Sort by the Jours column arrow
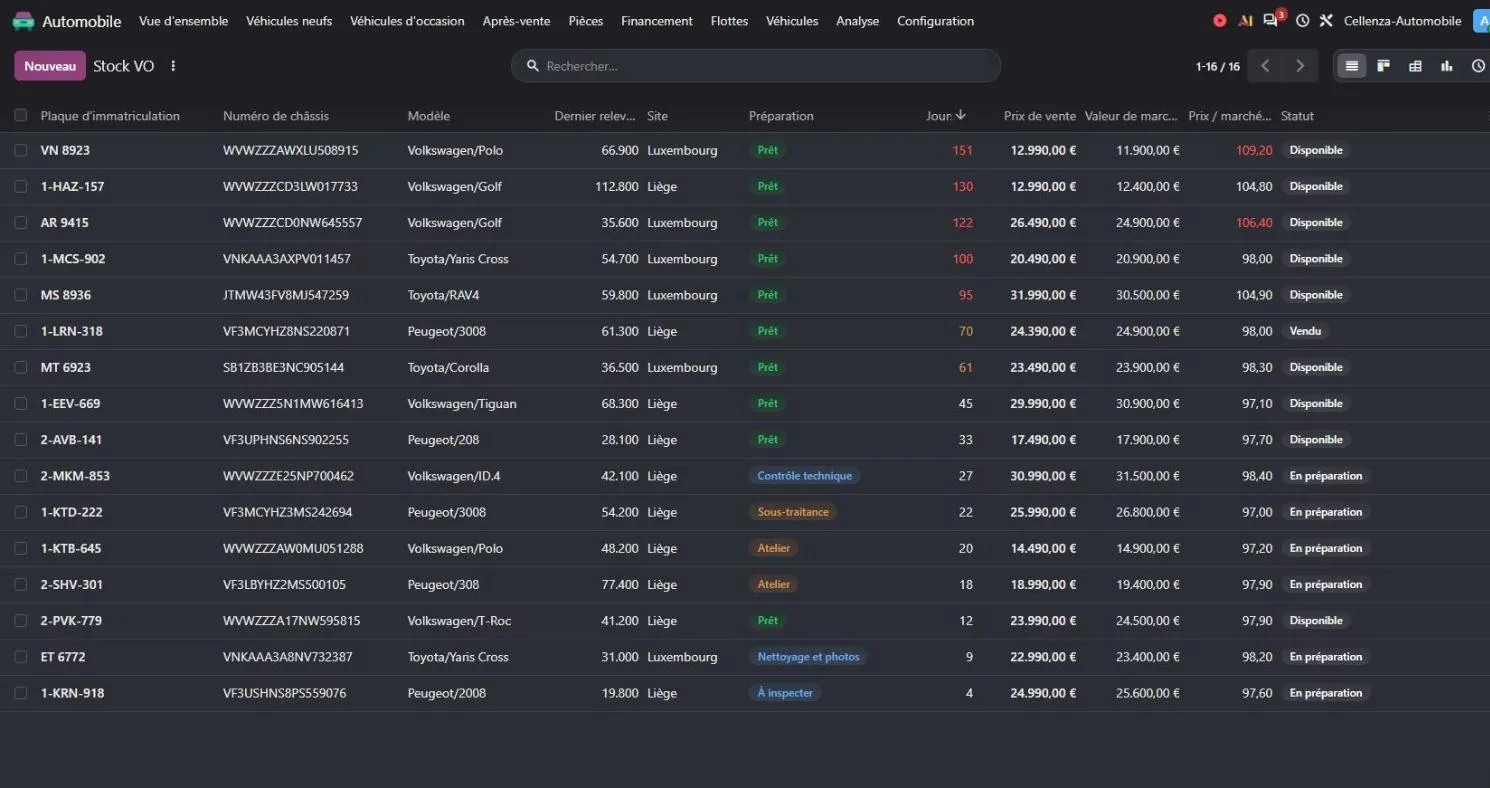The height and width of the screenshot is (788, 1490). pos(961,115)
